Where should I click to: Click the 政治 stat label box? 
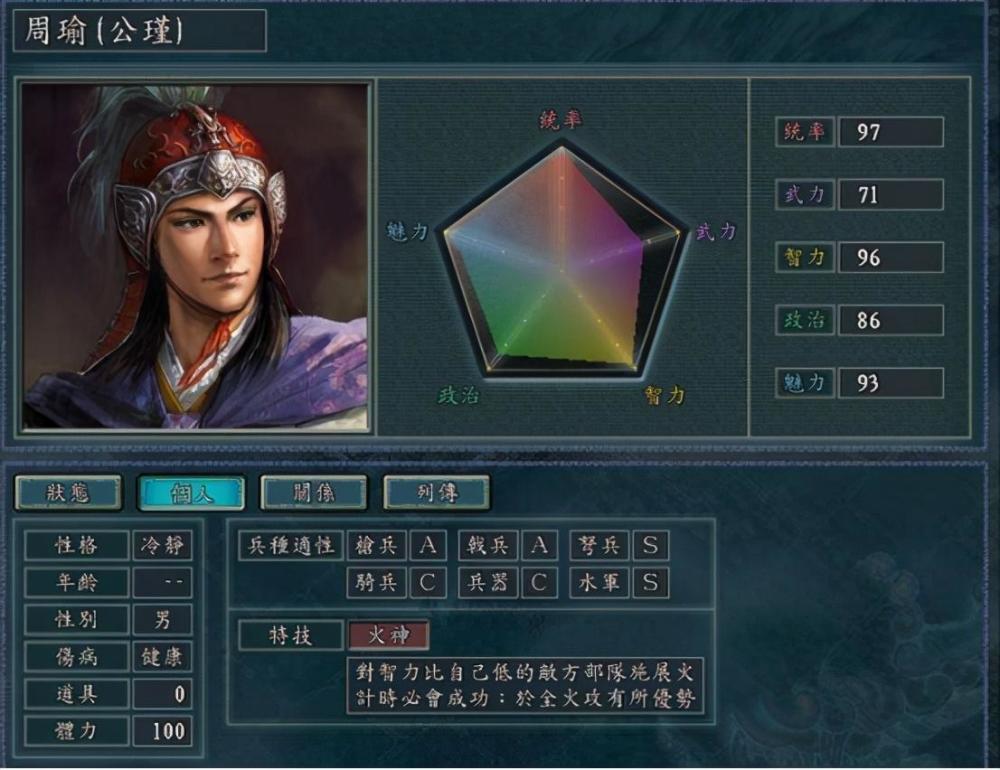point(805,320)
